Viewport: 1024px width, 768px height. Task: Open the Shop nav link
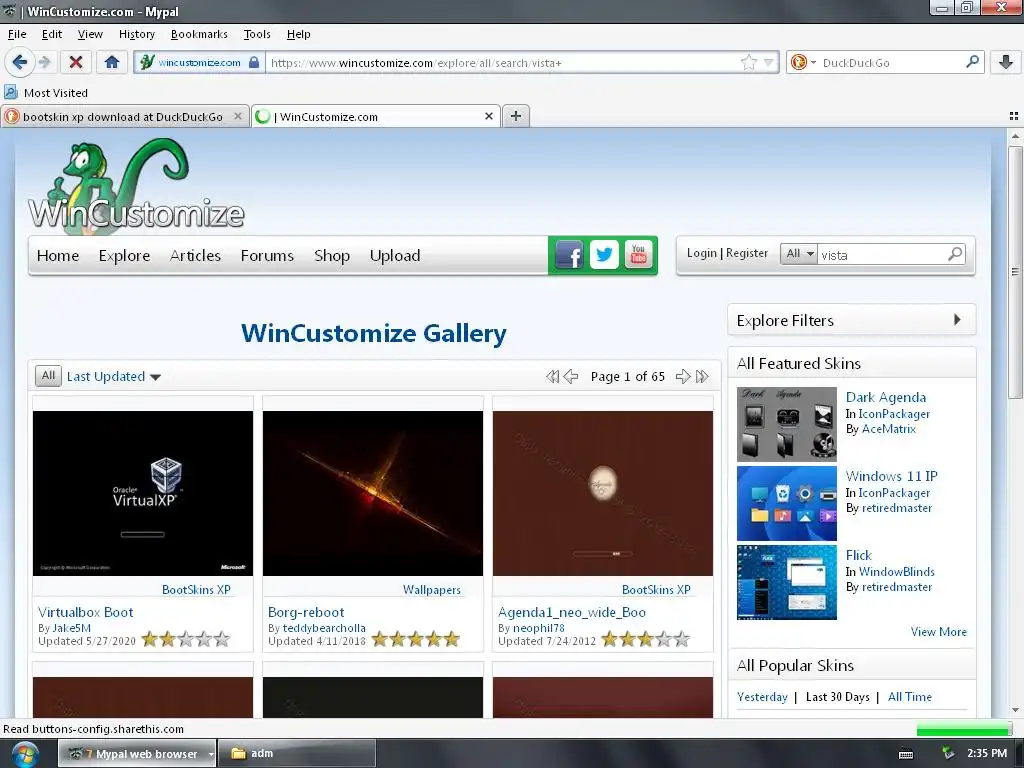point(332,255)
